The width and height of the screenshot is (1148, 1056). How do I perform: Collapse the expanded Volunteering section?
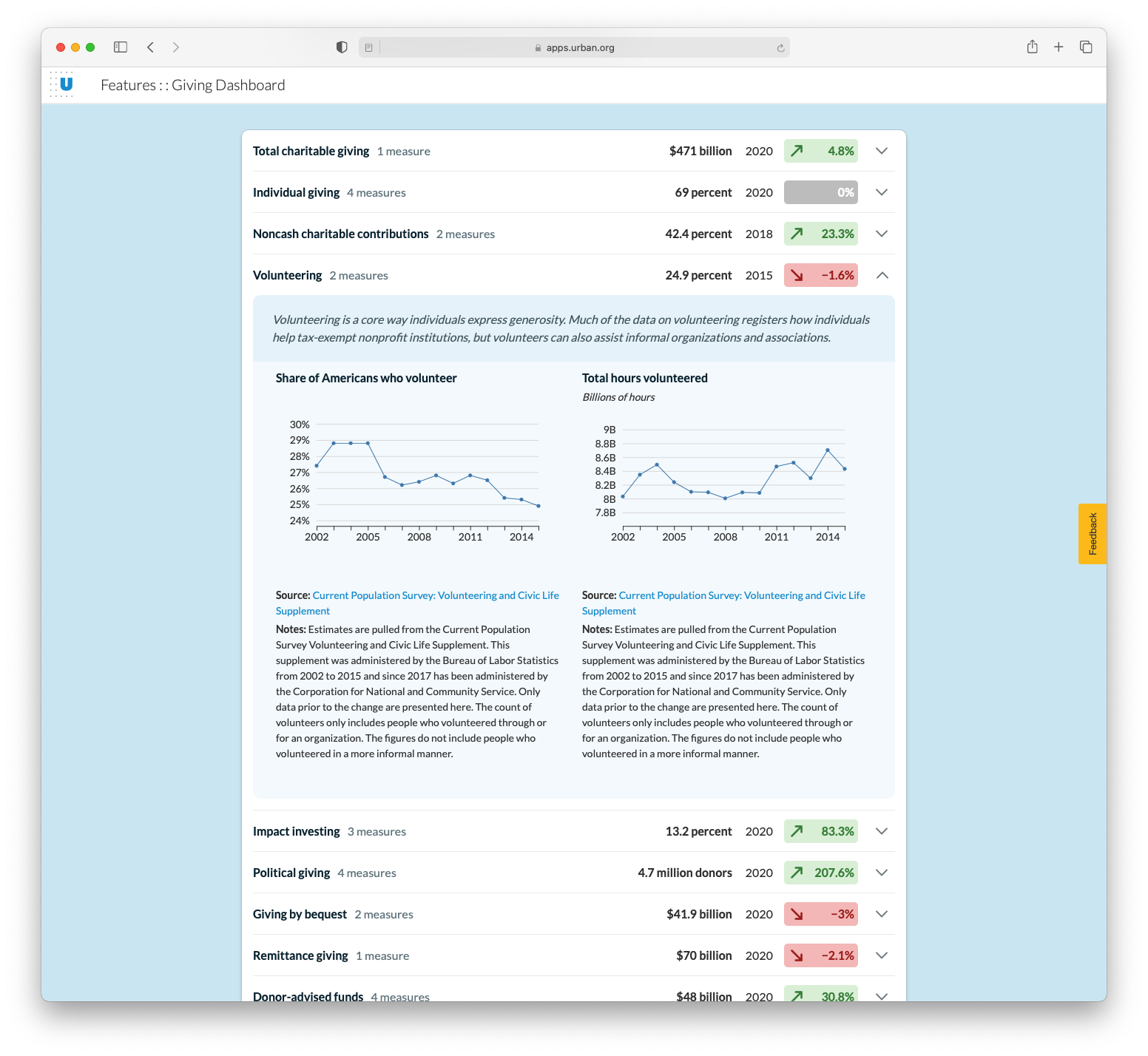point(882,274)
